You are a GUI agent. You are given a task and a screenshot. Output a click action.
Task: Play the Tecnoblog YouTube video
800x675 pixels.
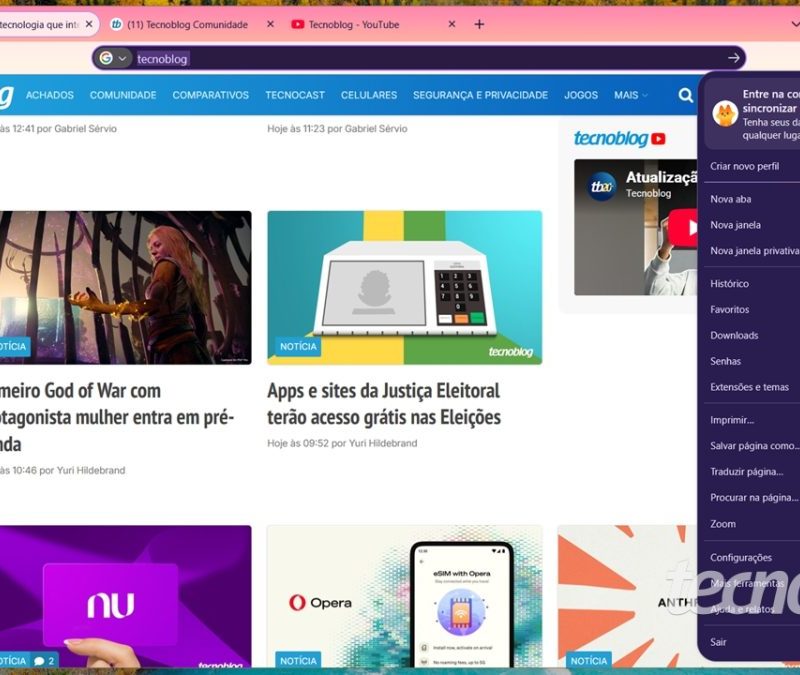pos(684,227)
